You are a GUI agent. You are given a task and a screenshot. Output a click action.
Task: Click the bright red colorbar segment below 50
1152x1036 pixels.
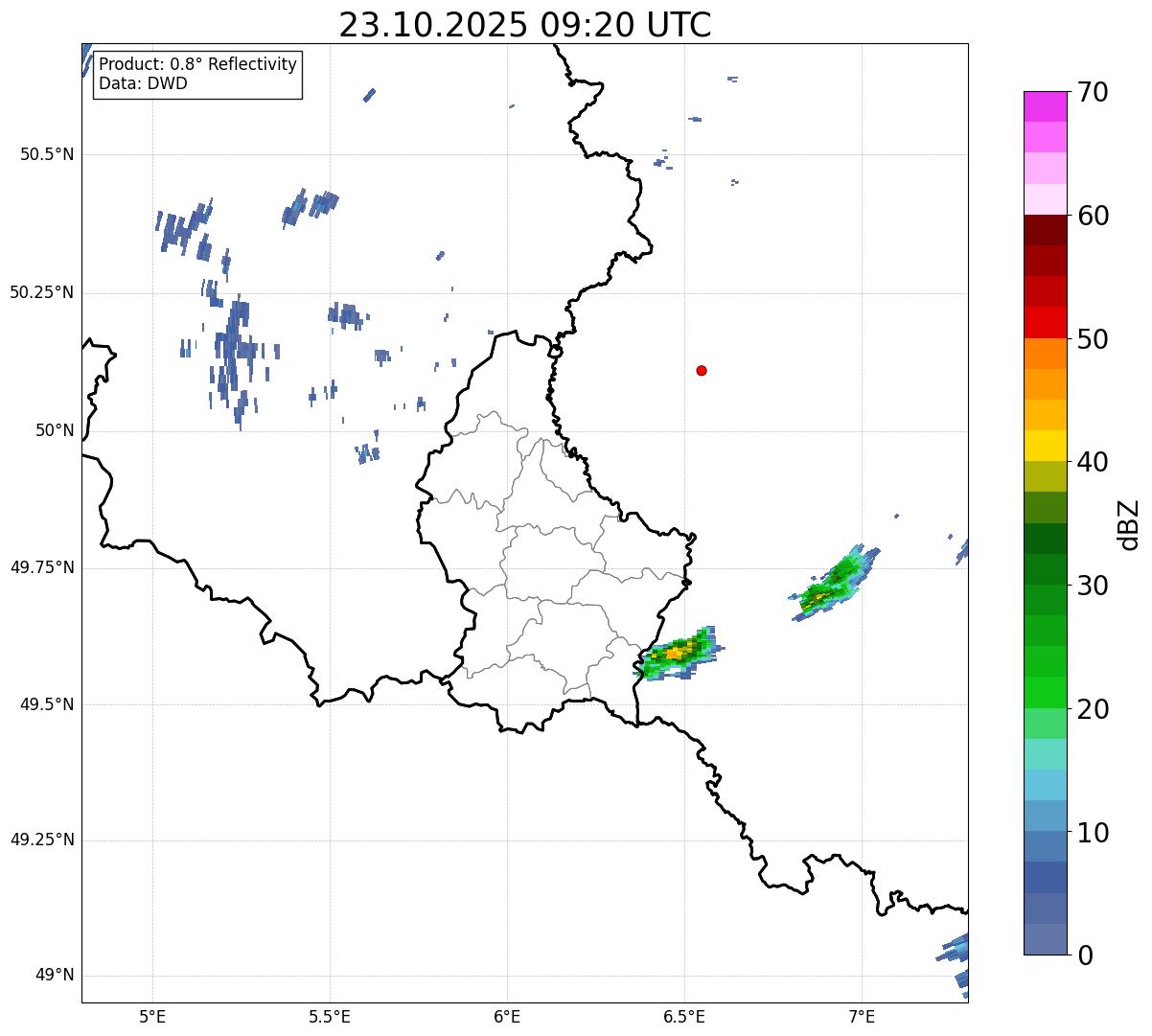click(1045, 323)
